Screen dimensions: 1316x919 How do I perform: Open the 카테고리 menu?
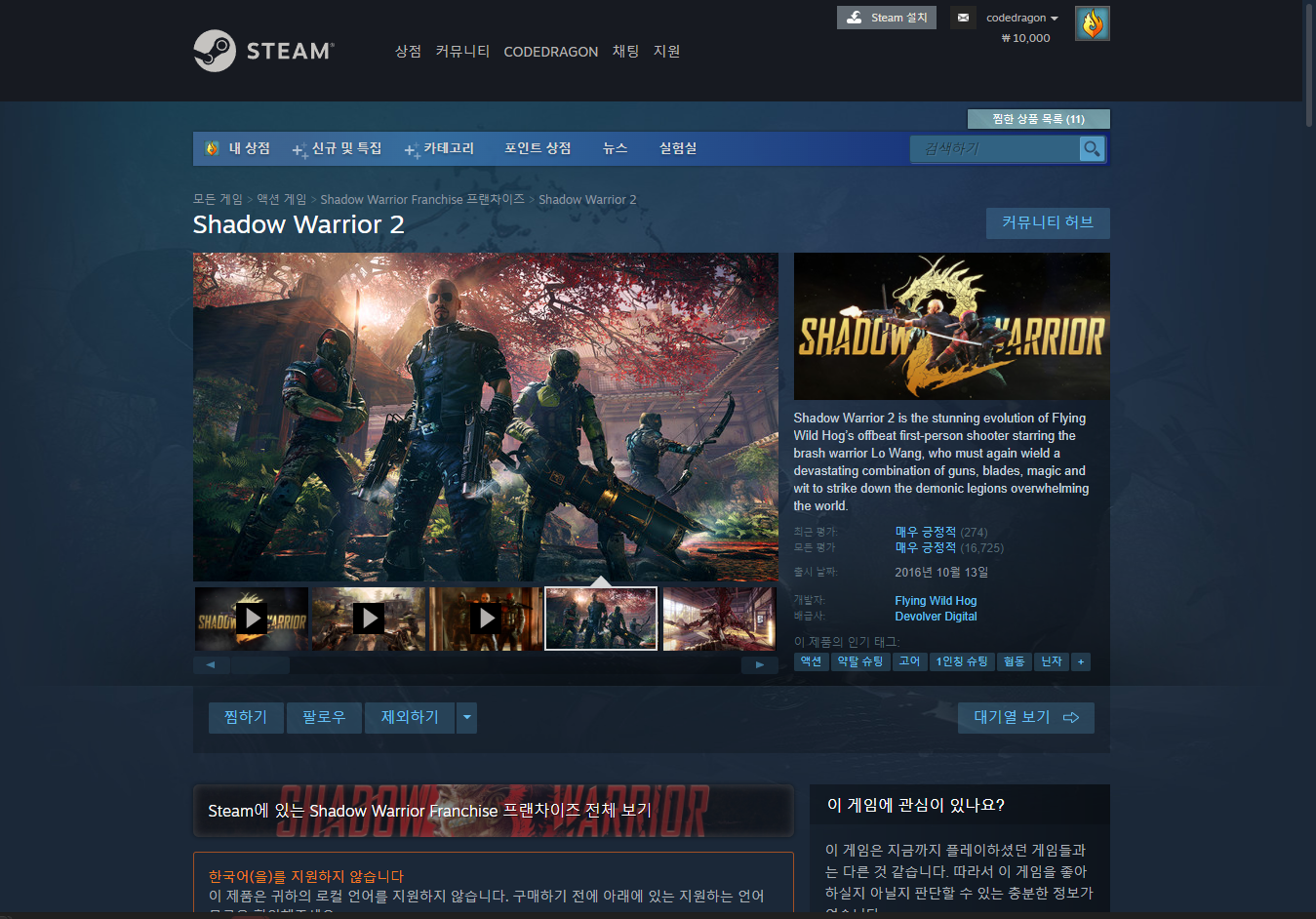(440, 148)
